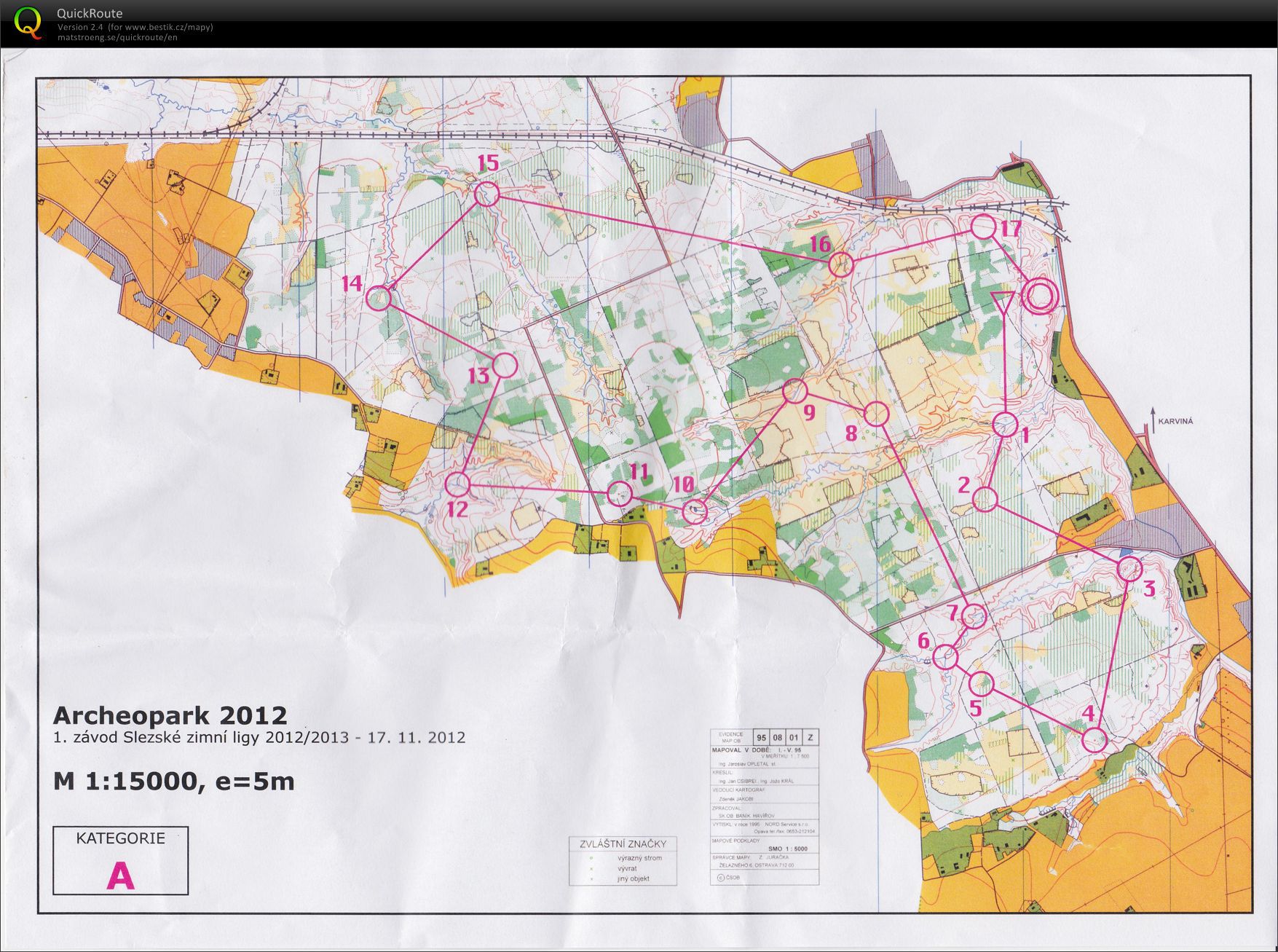Click the KATEGORIE label
The image size is (1278, 952).
point(120,838)
